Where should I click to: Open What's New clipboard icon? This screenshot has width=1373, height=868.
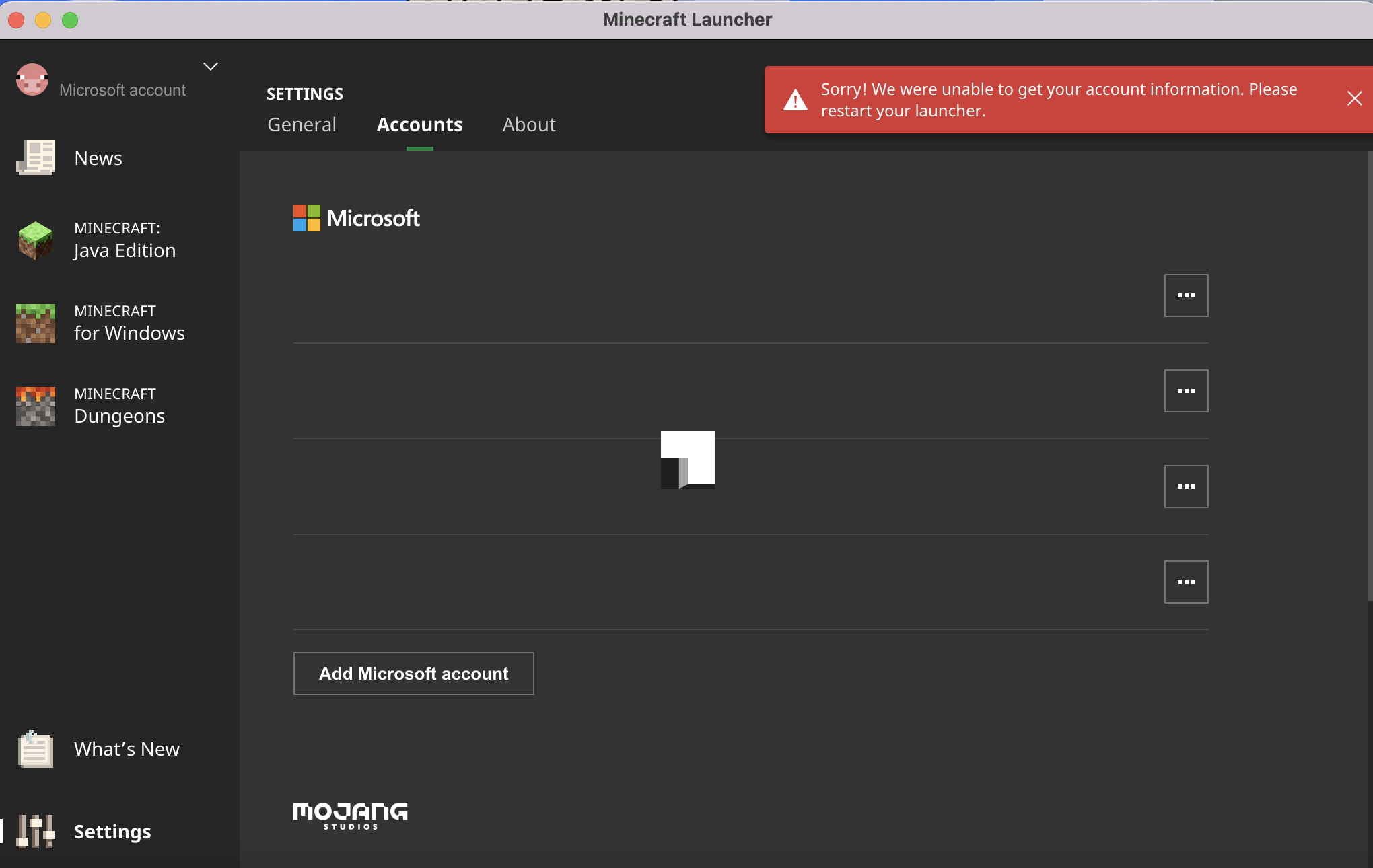(x=36, y=750)
